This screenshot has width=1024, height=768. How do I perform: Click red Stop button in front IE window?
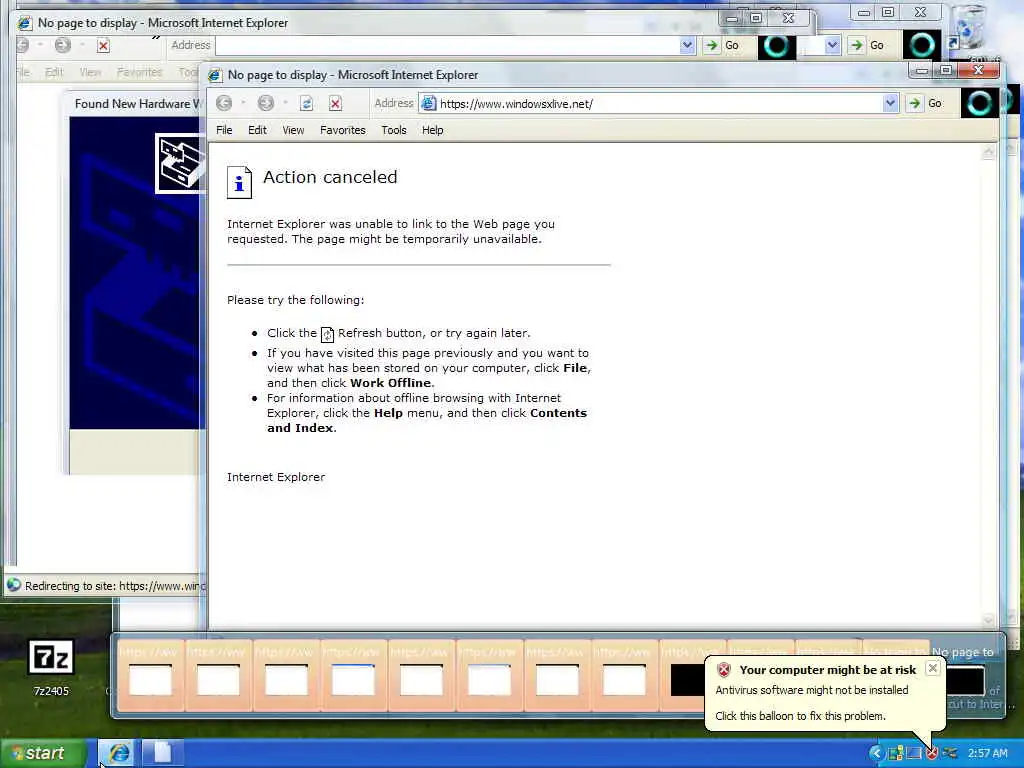point(335,103)
